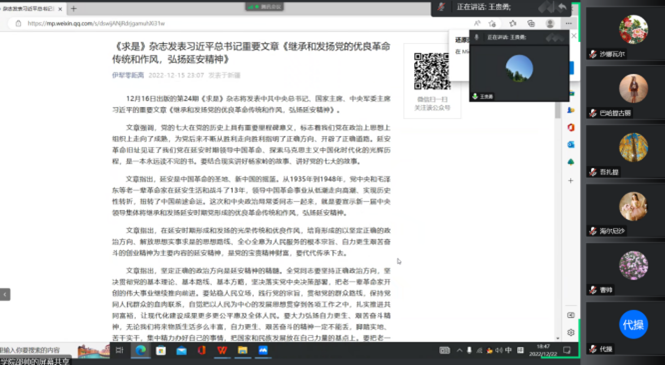Select the 沙娜瓦尔 participant tile
665x365 pixels.
[x=626, y=33]
